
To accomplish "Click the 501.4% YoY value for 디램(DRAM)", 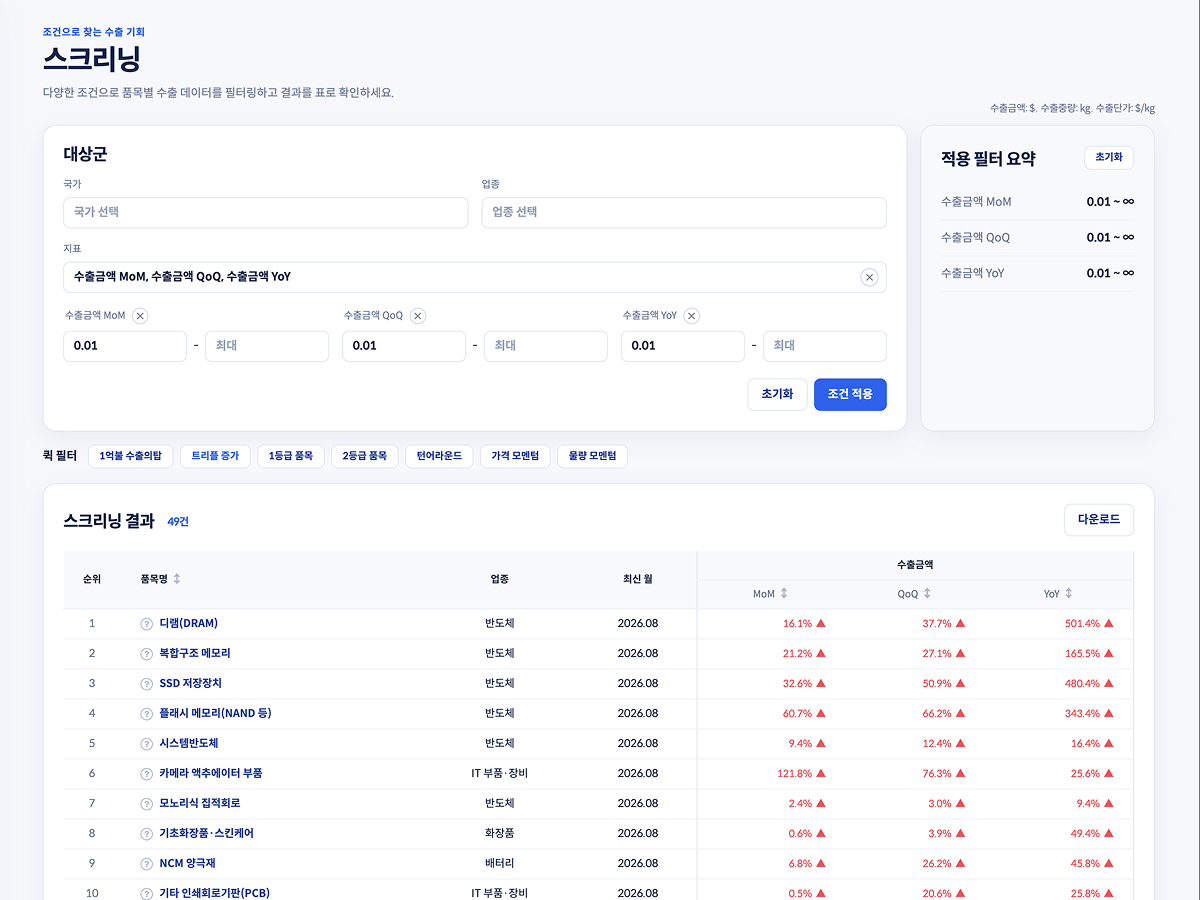I will (1082, 624).
